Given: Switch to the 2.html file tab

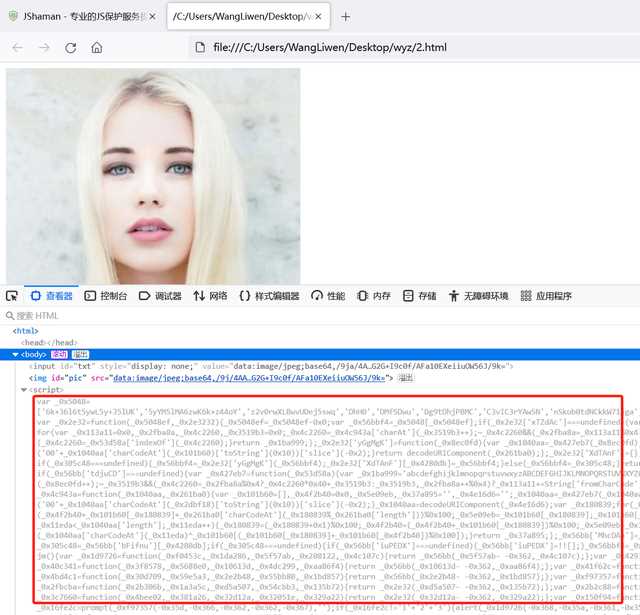Looking at the screenshot, I should tap(248, 16).
